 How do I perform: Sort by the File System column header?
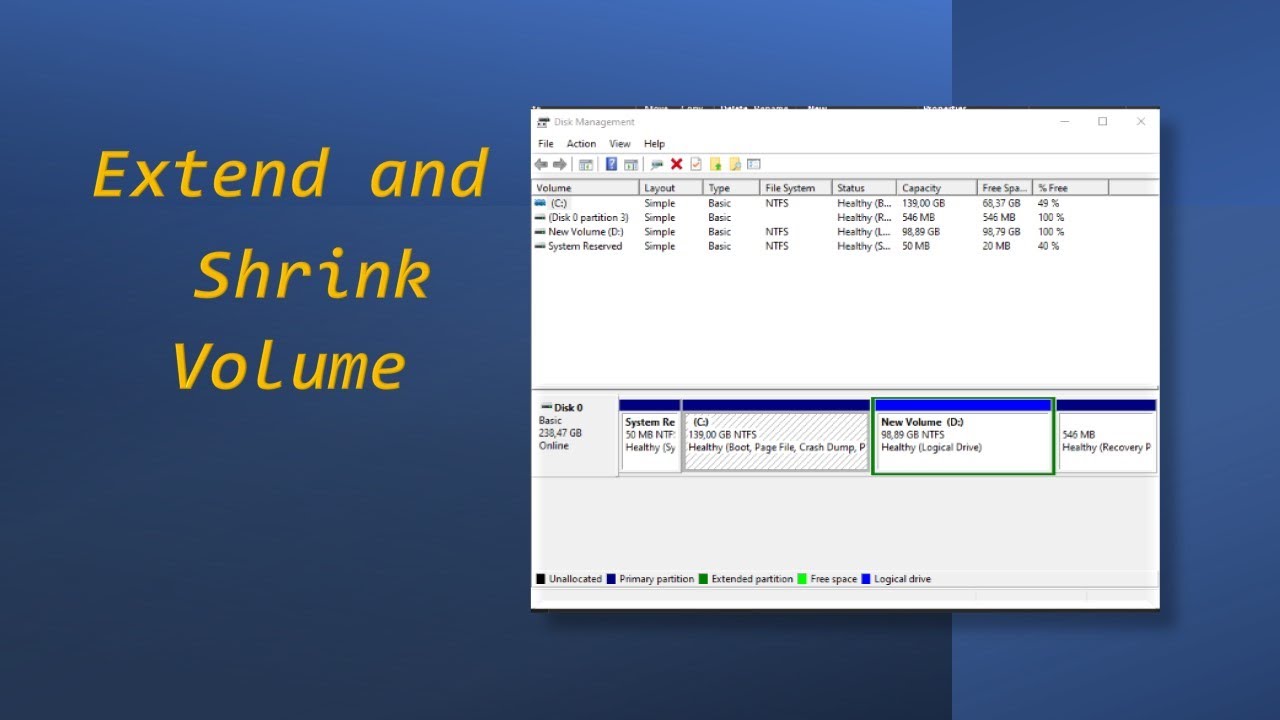tap(796, 188)
